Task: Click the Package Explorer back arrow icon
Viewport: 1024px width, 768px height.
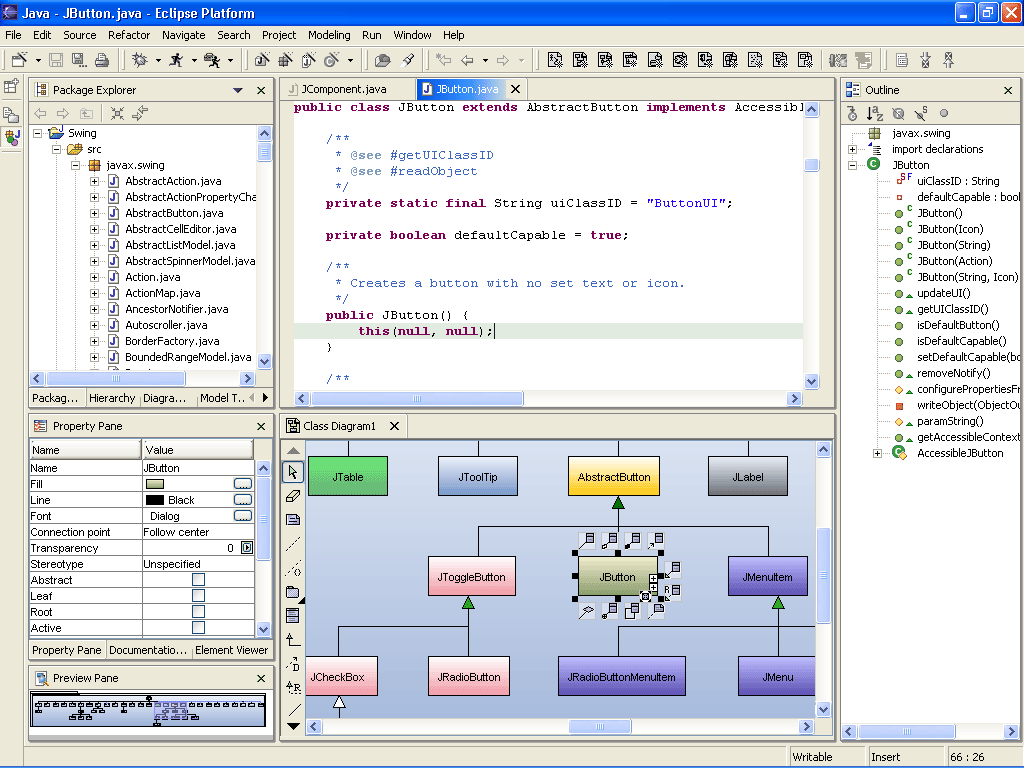Action: pos(40,113)
